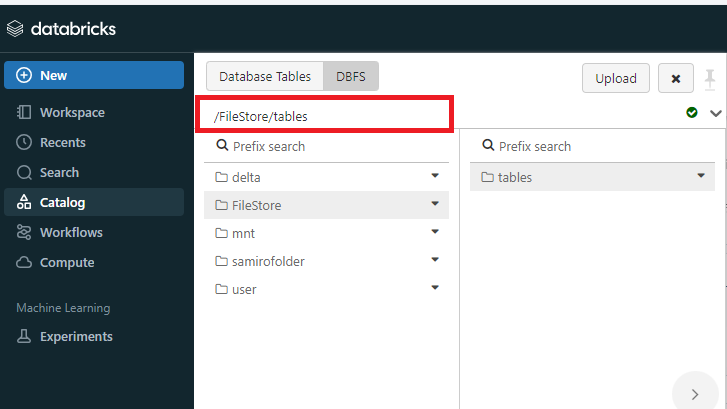Click the New button

click(94, 75)
